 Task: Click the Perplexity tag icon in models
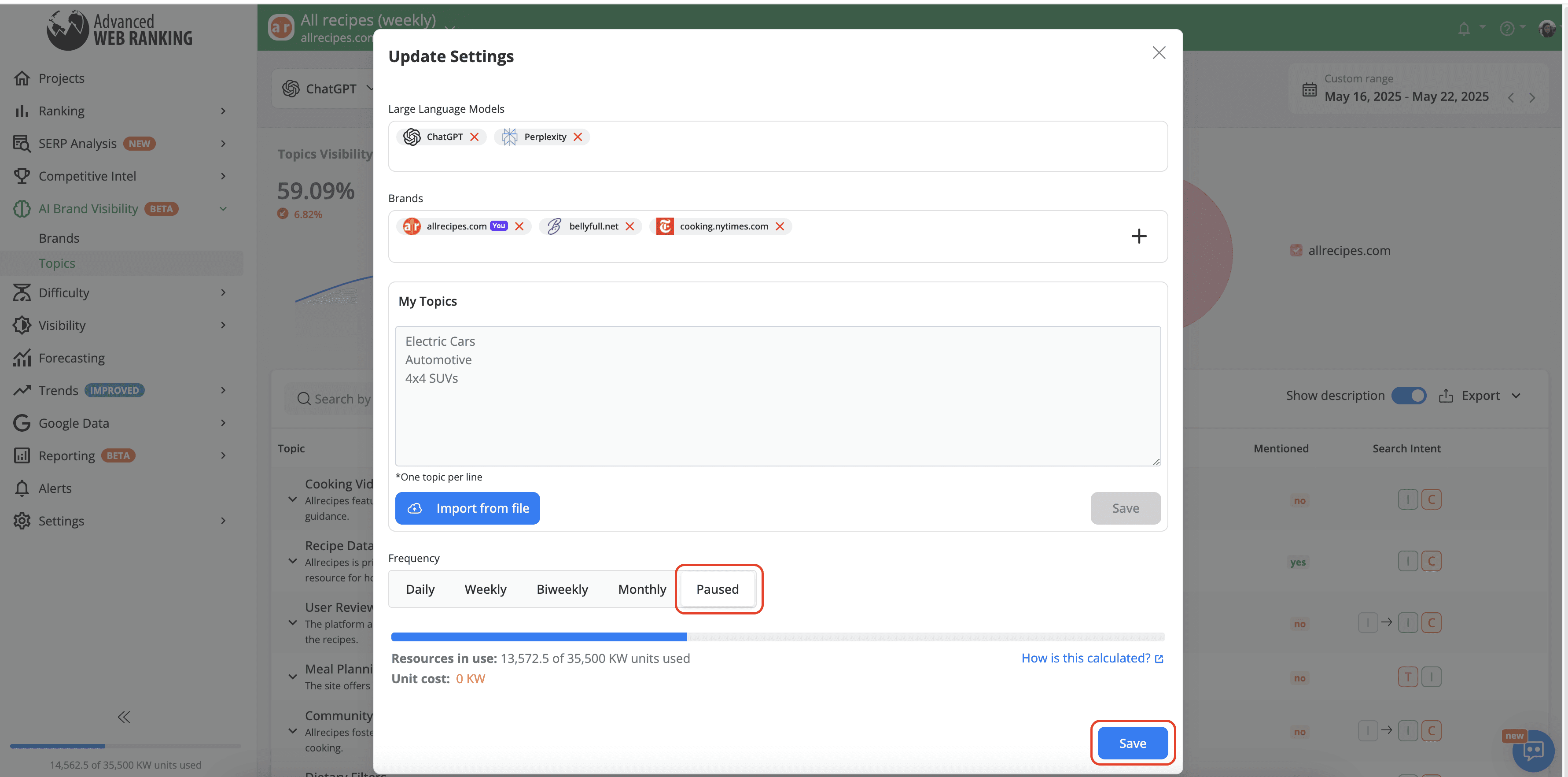click(509, 137)
